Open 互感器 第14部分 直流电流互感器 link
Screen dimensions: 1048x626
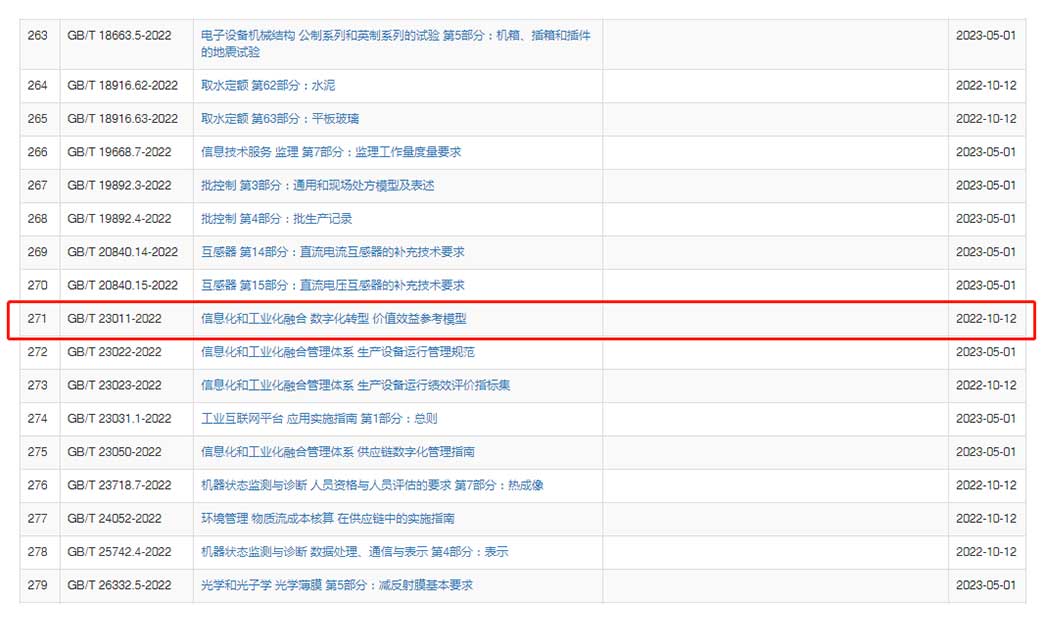point(332,252)
